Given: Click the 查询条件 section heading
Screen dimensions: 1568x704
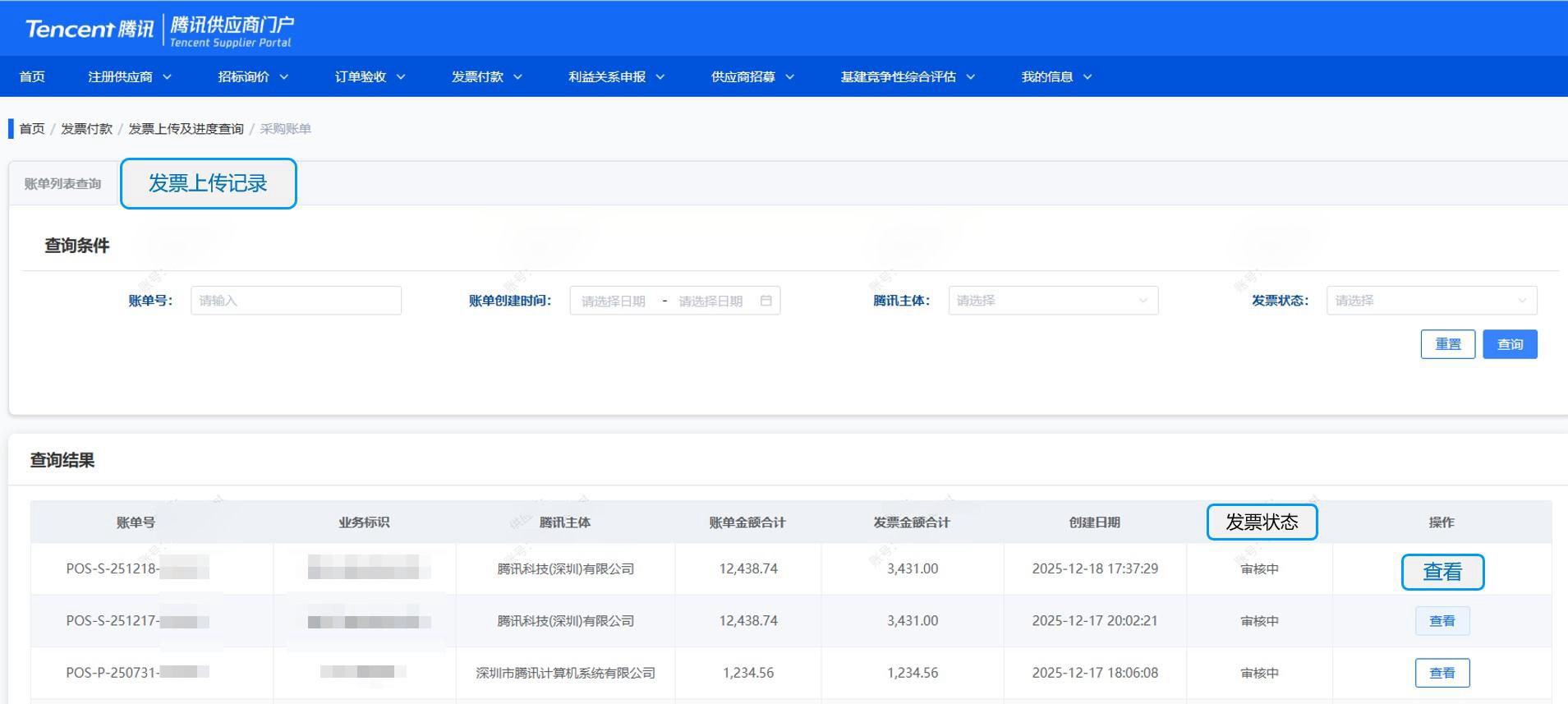Looking at the screenshot, I should point(76,246).
